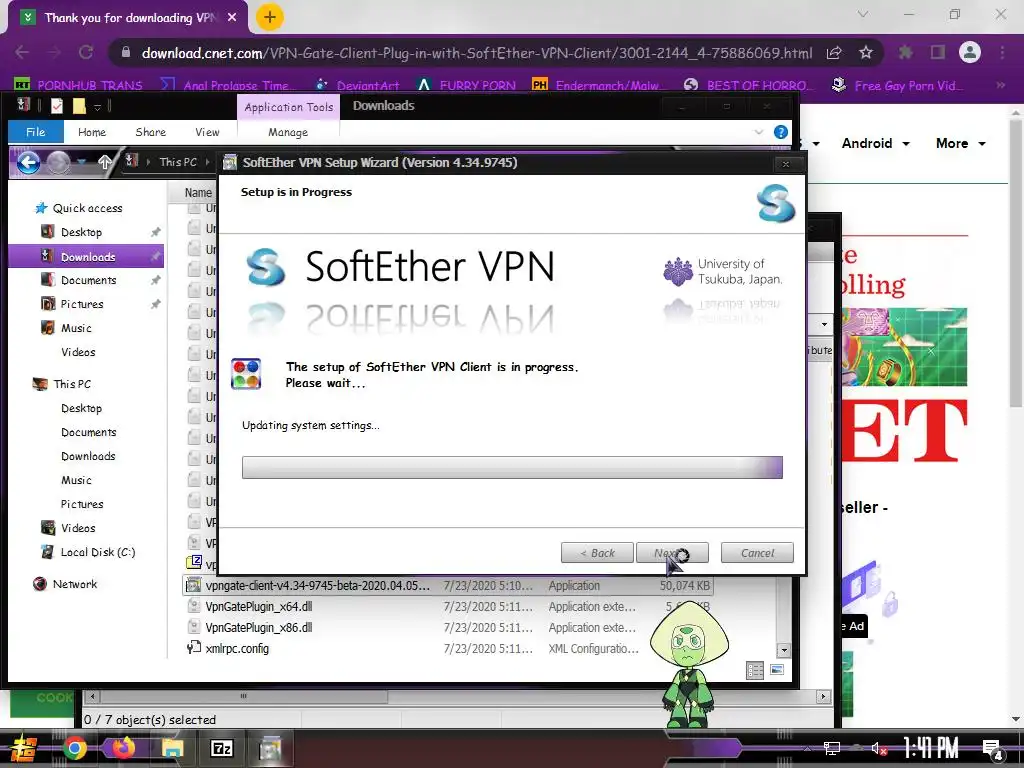The image size is (1024, 768).
Task: Open the share page icon in address bar
Action: pos(834,52)
